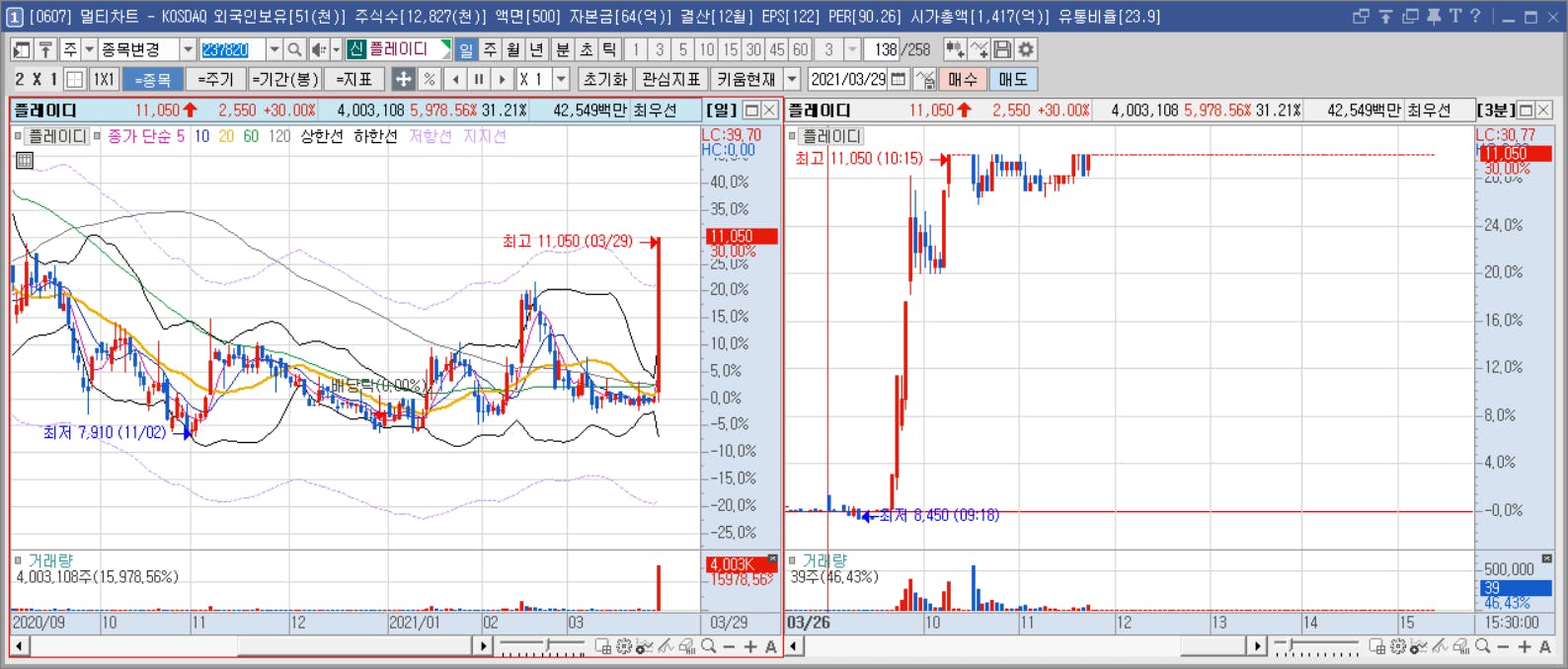Pause chart replay

[x=479, y=79]
